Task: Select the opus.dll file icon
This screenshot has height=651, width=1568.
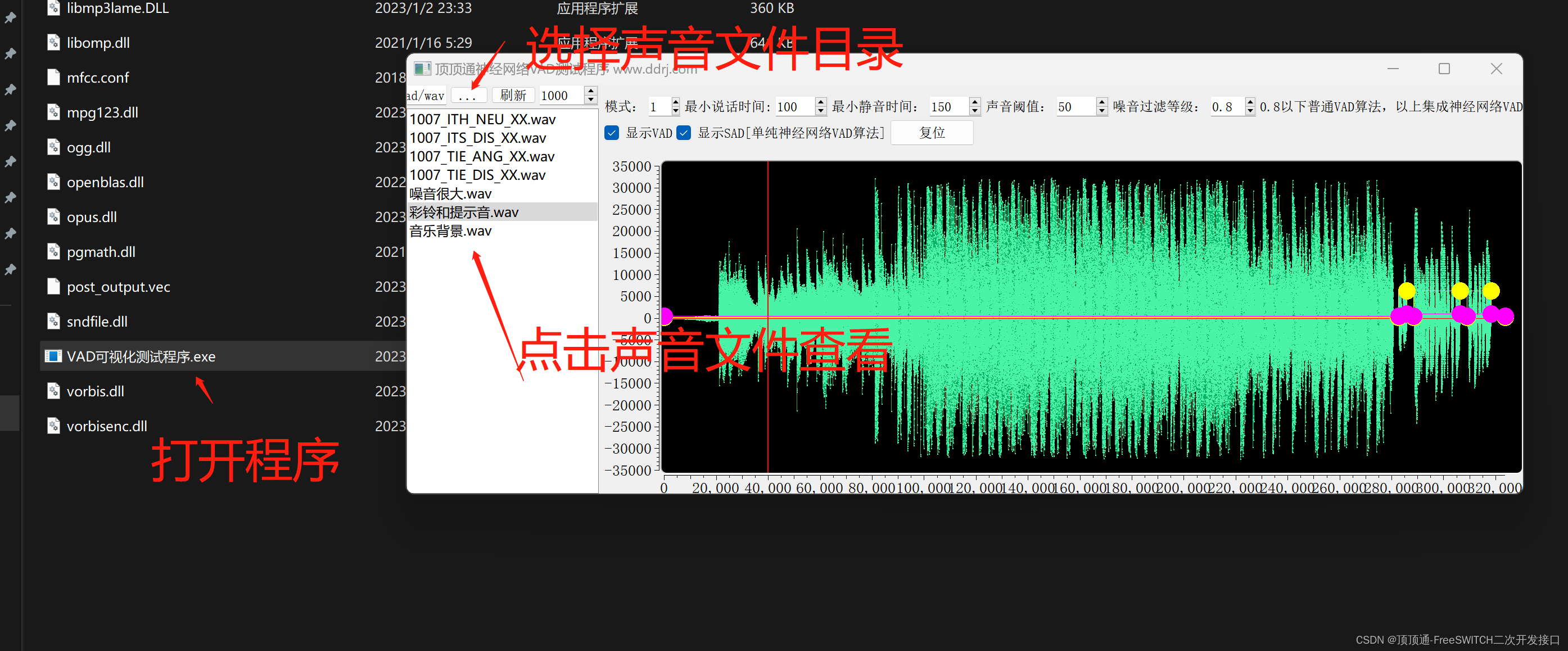Action: pyautogui.click(x=53, y=216)
